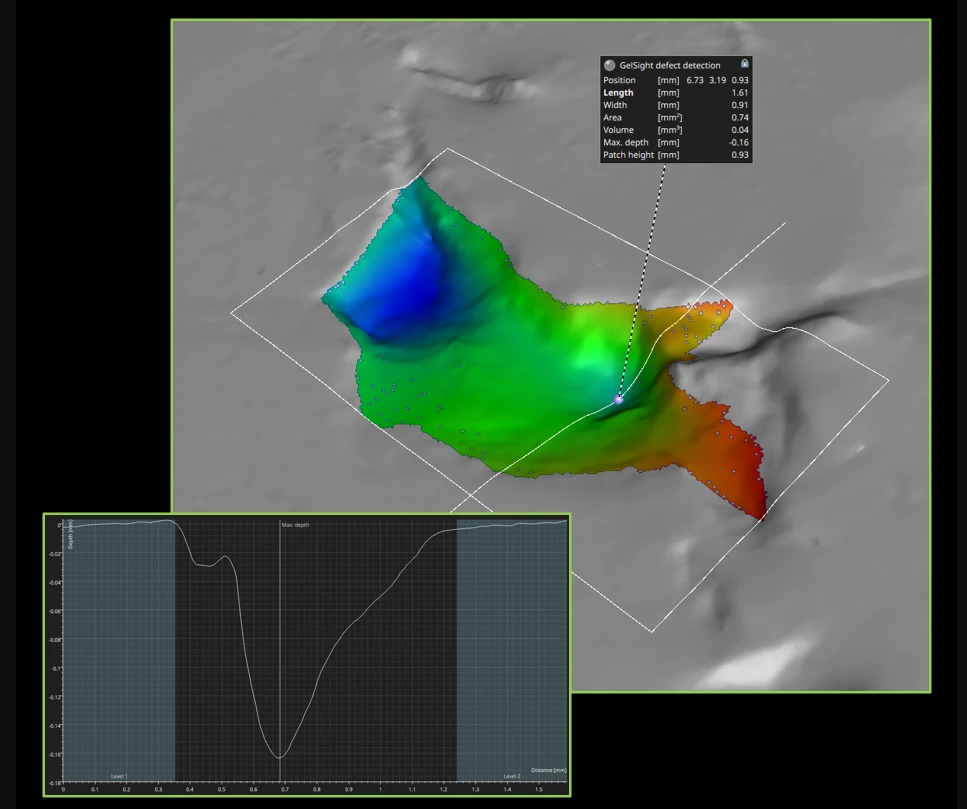Click the Width value 0.91
The height and width of the screenshot is (809, 967).
pos(740,105)
